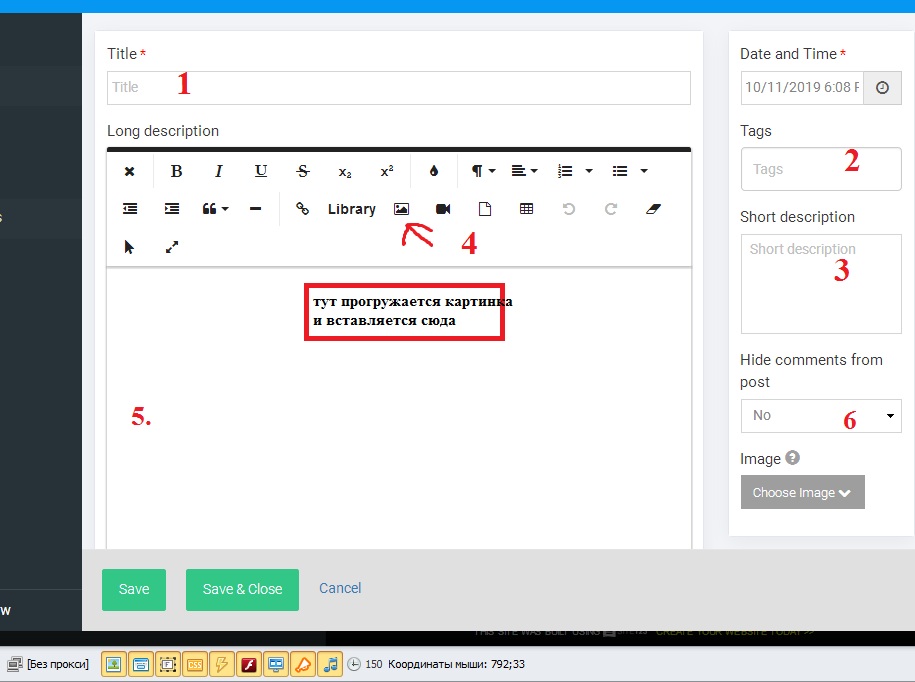Insert a table with the grid icon
The width and height of the screenshot is (915, 682).
[526, 209]
